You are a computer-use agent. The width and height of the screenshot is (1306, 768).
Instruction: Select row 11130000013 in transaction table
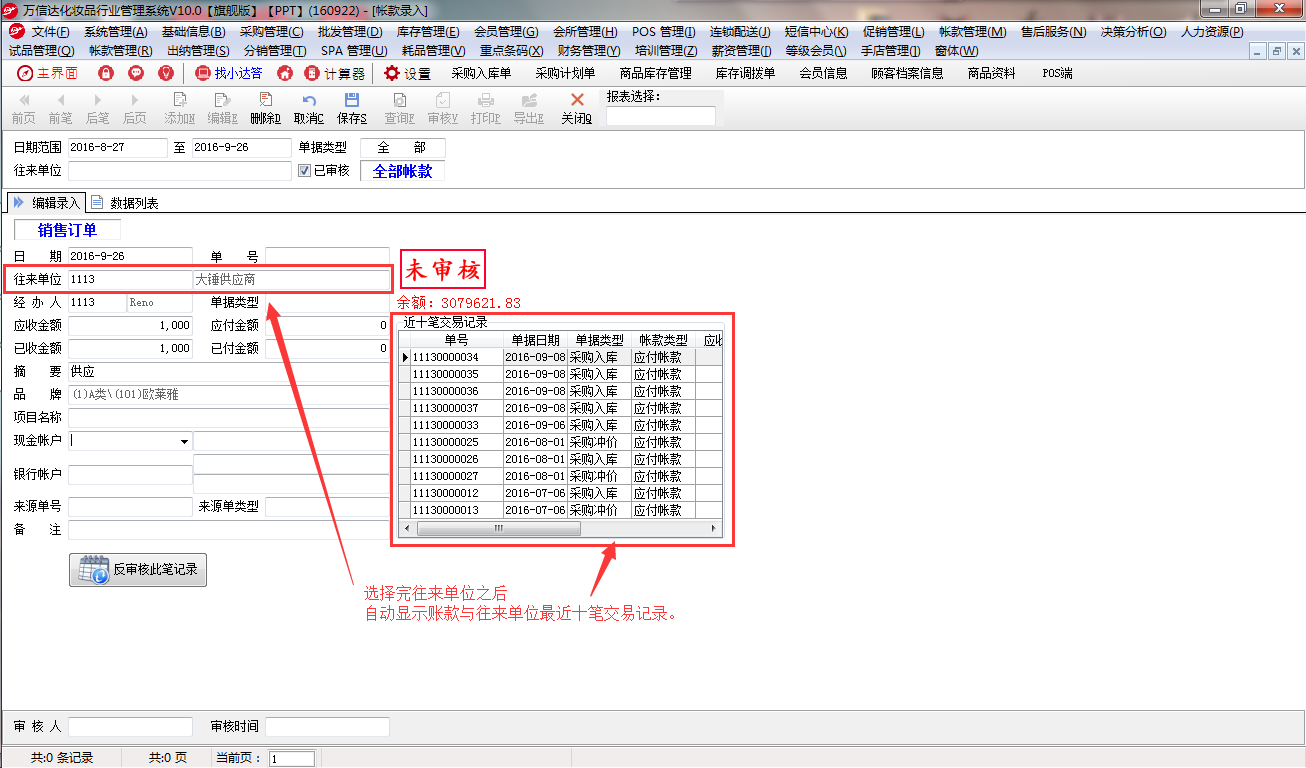click(561, 510)
